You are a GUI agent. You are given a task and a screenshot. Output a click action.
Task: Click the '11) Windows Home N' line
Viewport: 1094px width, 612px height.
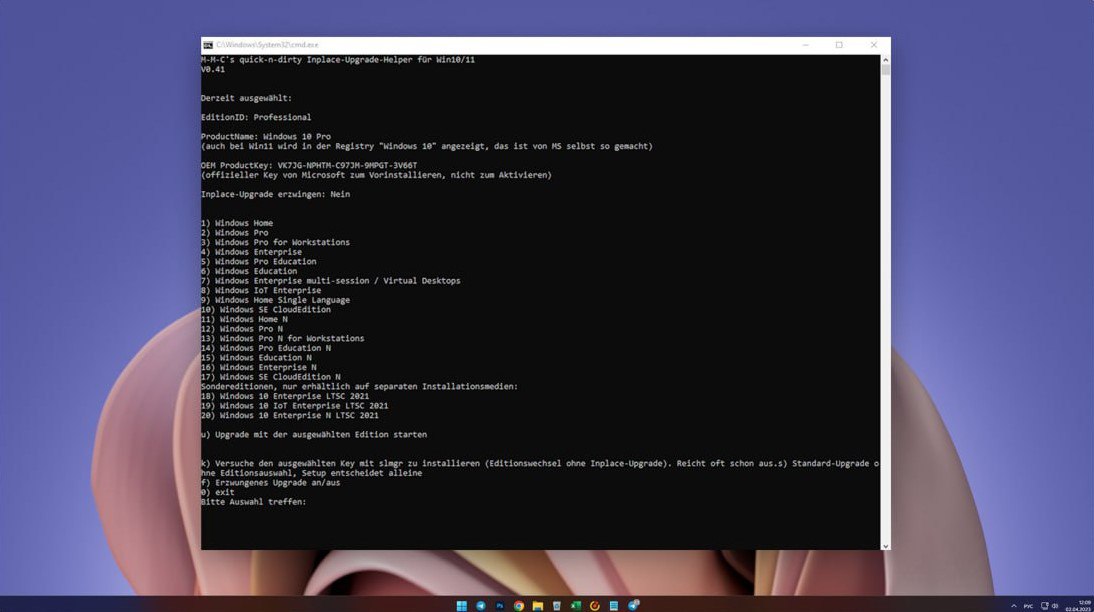(244, 320)
